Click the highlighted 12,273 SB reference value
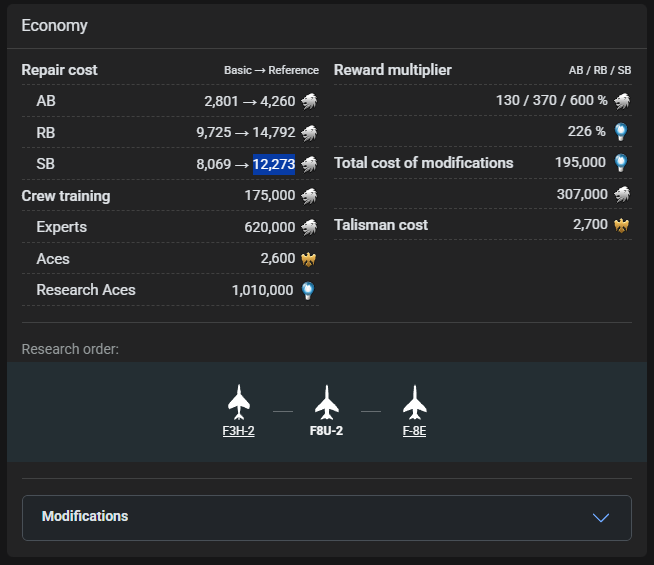654x565 pixels. [274, 164]
